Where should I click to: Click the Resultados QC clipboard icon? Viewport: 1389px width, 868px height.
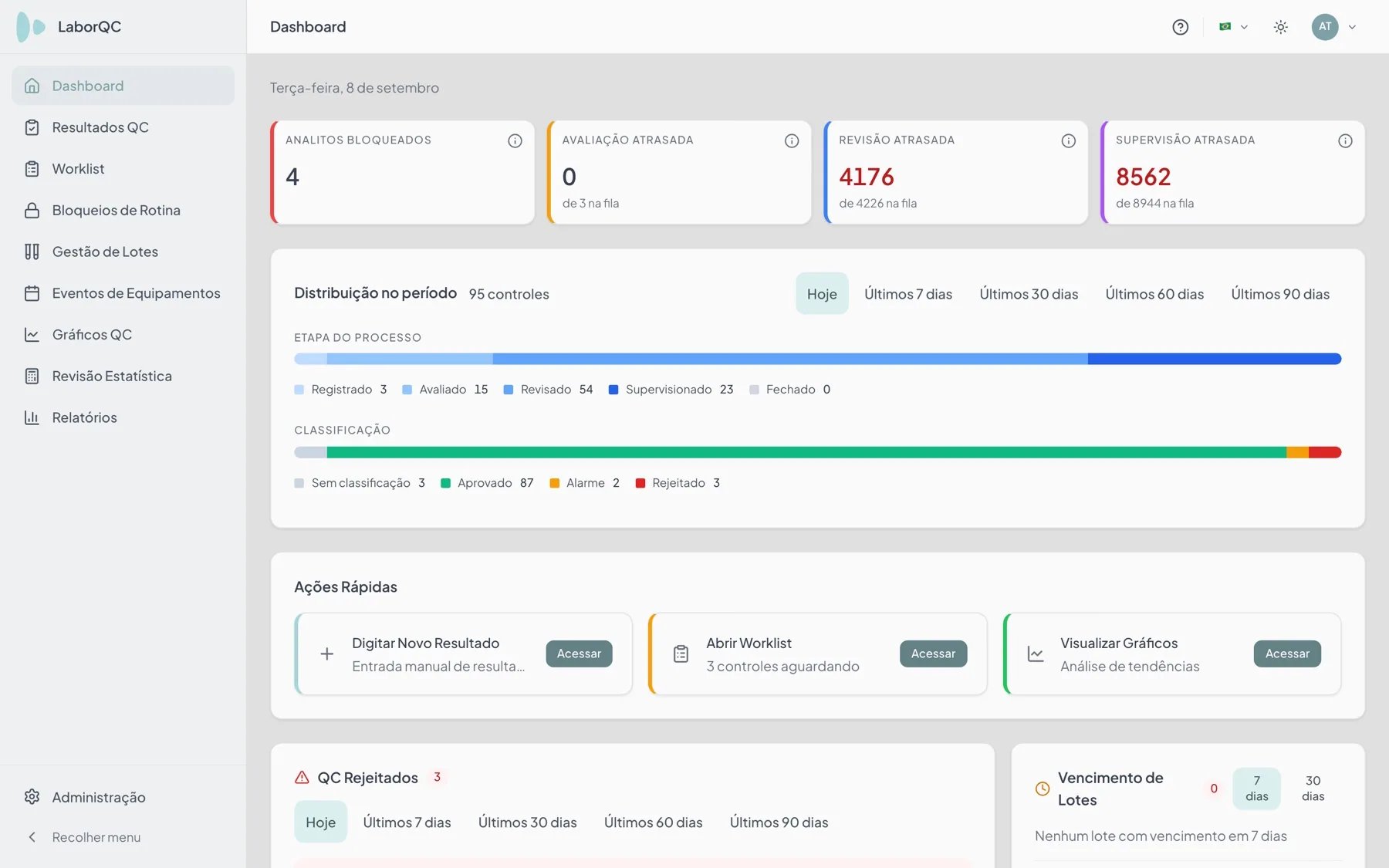[32, 127]
